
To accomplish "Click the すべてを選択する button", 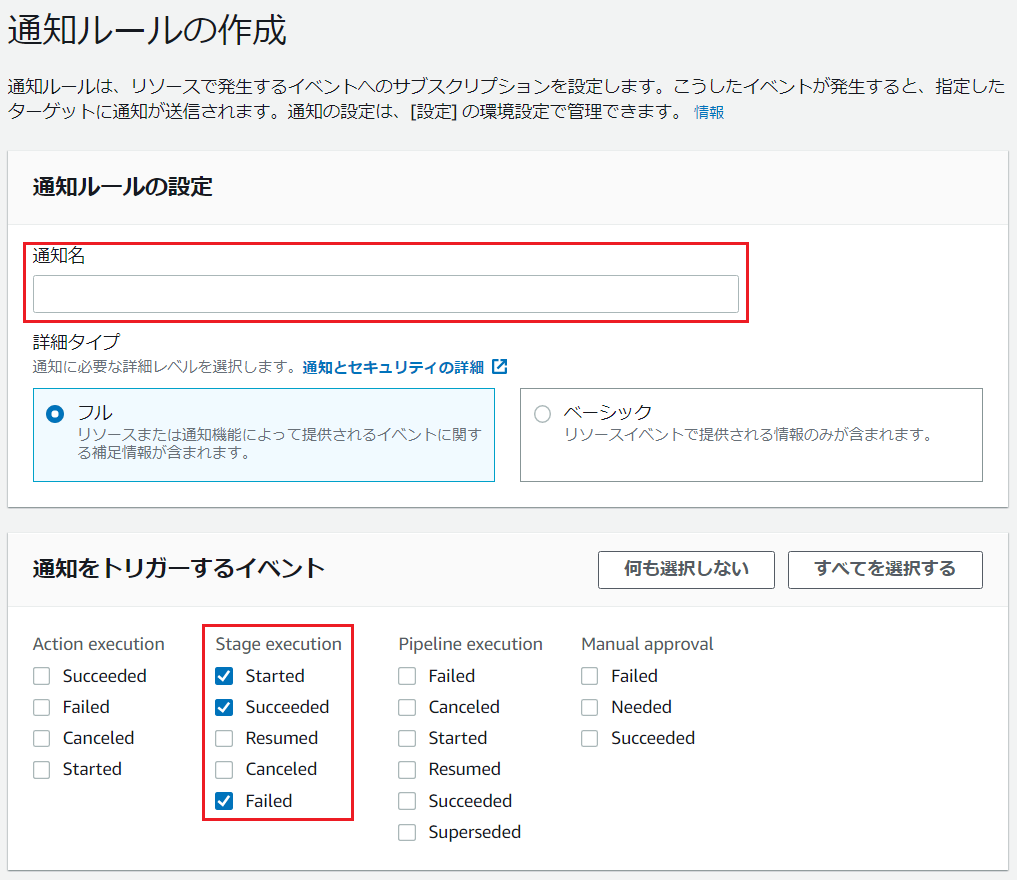I will pos(884,569).
